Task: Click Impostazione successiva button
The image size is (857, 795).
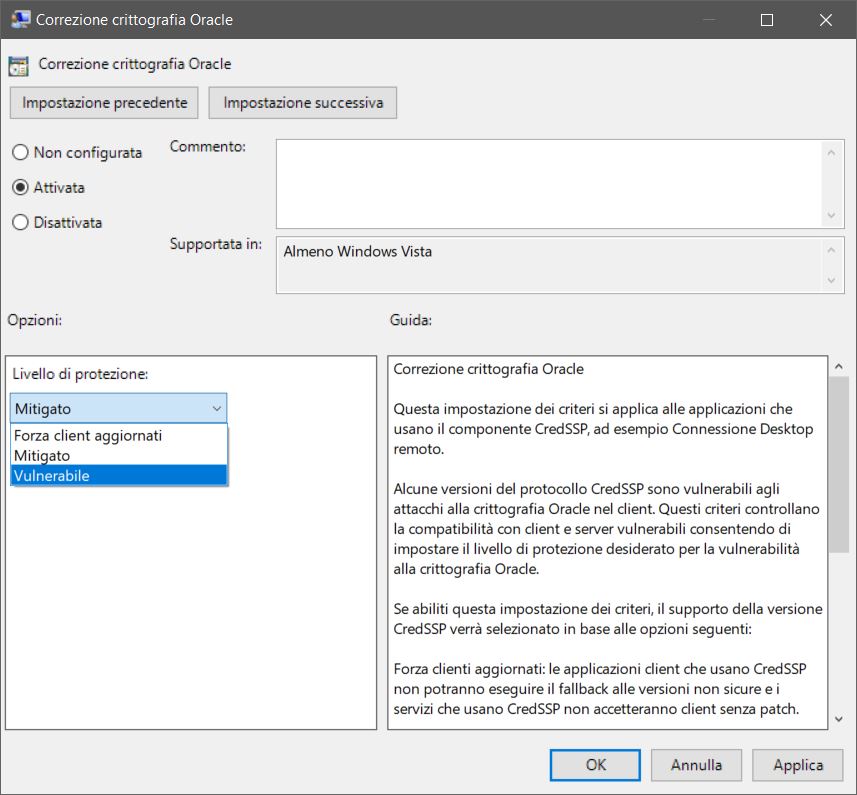Action: coord(303,103)
